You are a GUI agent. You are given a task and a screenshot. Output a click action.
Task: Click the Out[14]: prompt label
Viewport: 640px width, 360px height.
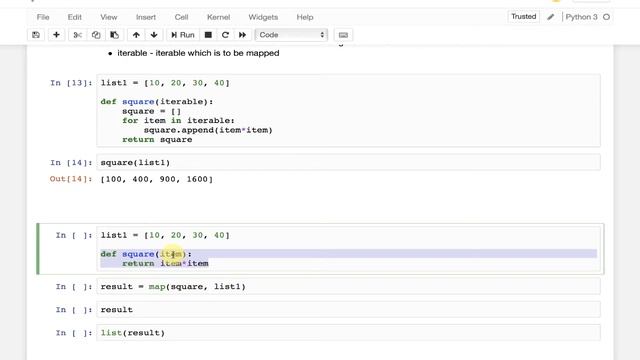coord(71,179)
